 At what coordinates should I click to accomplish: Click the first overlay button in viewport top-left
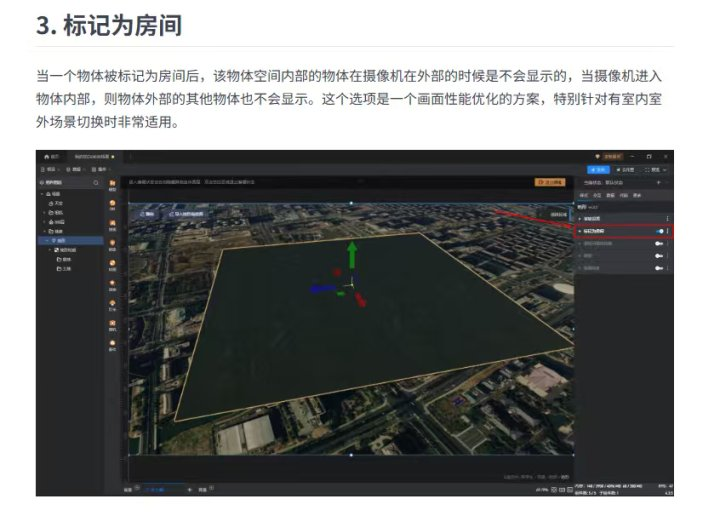[146, 214]
